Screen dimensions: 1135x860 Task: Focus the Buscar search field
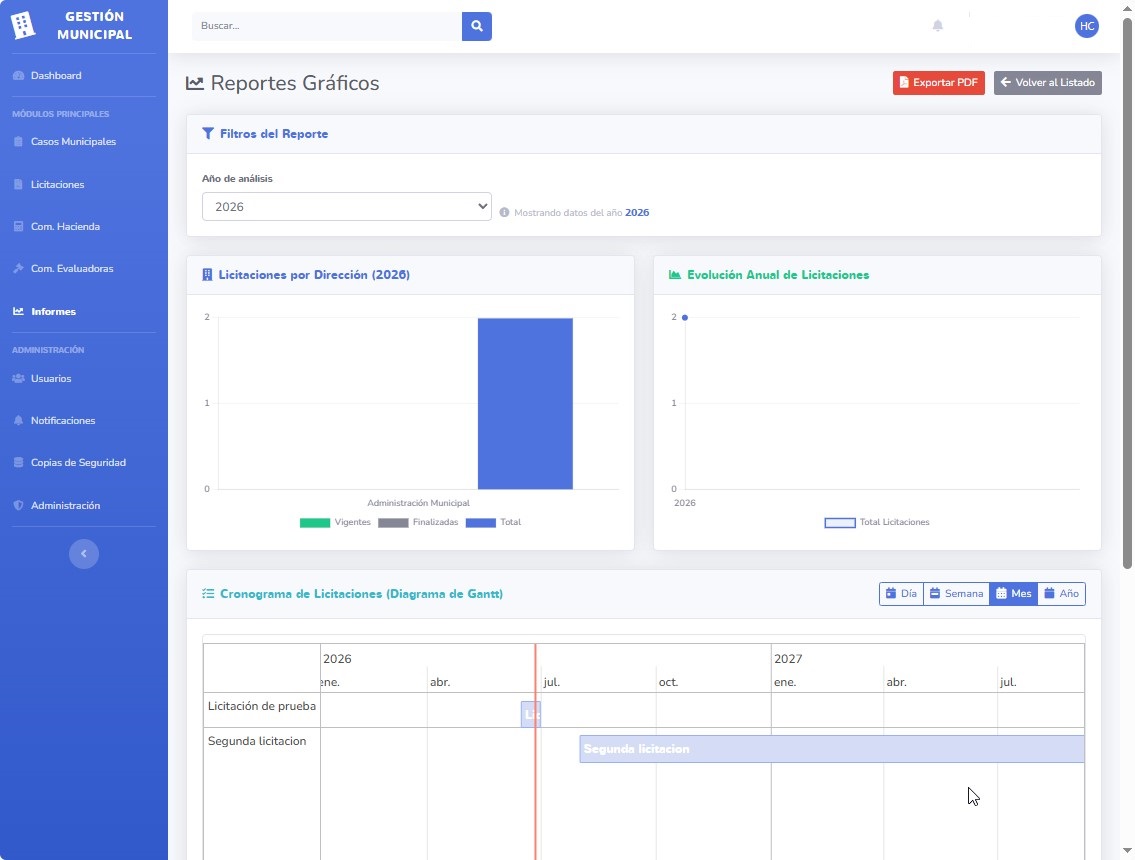[x=327, y=26]
